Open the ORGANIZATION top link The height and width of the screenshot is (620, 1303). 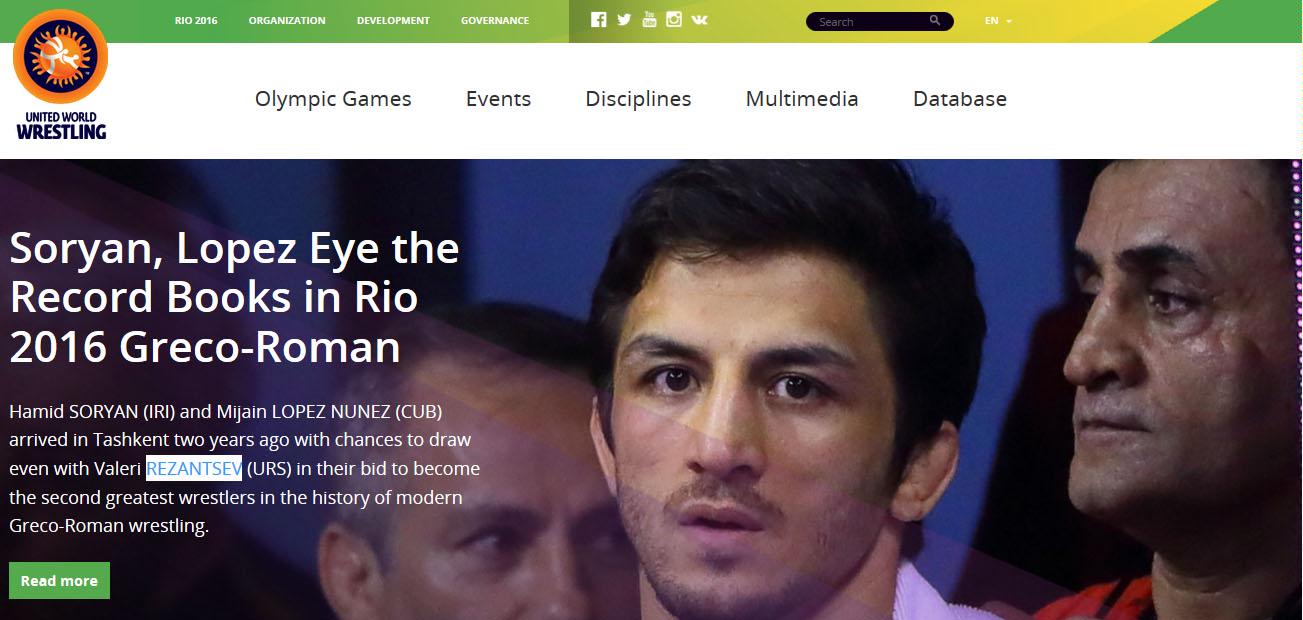click(x=287, y=21)
